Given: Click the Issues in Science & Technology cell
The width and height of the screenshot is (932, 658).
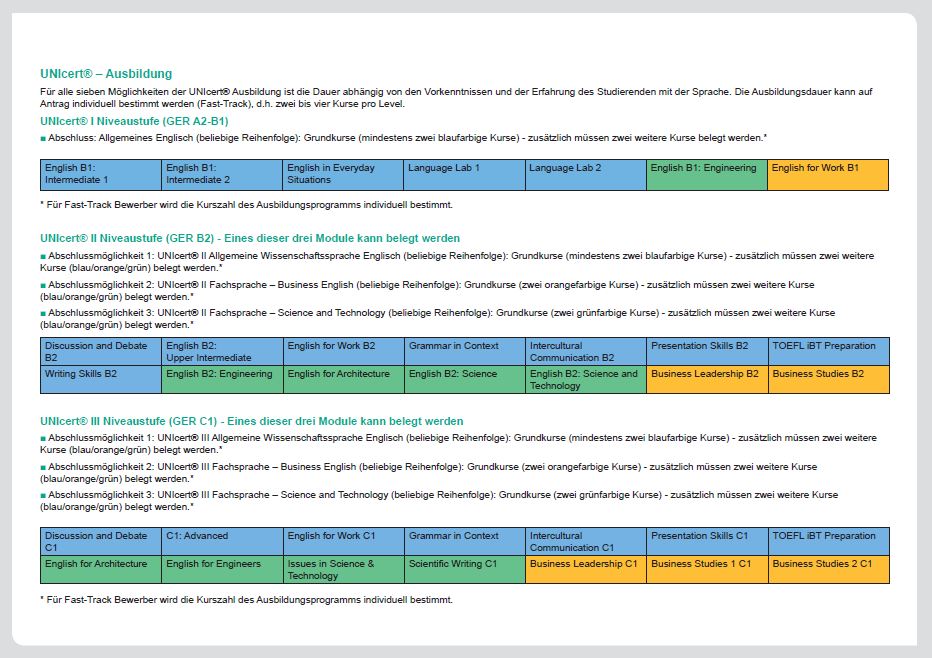Looking at the screenshot, I should (x=344, y=569).
